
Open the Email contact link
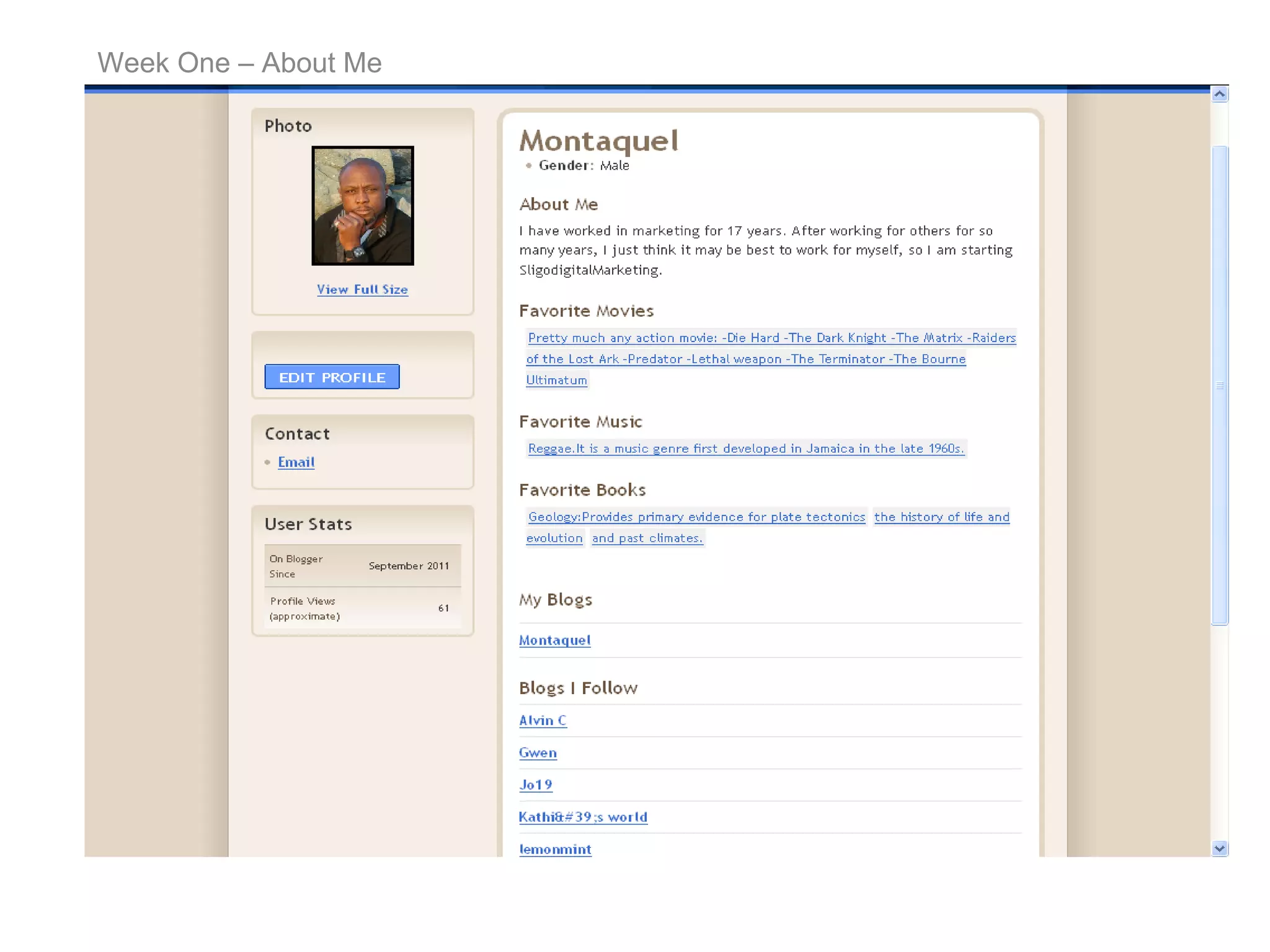pos(296,462)
